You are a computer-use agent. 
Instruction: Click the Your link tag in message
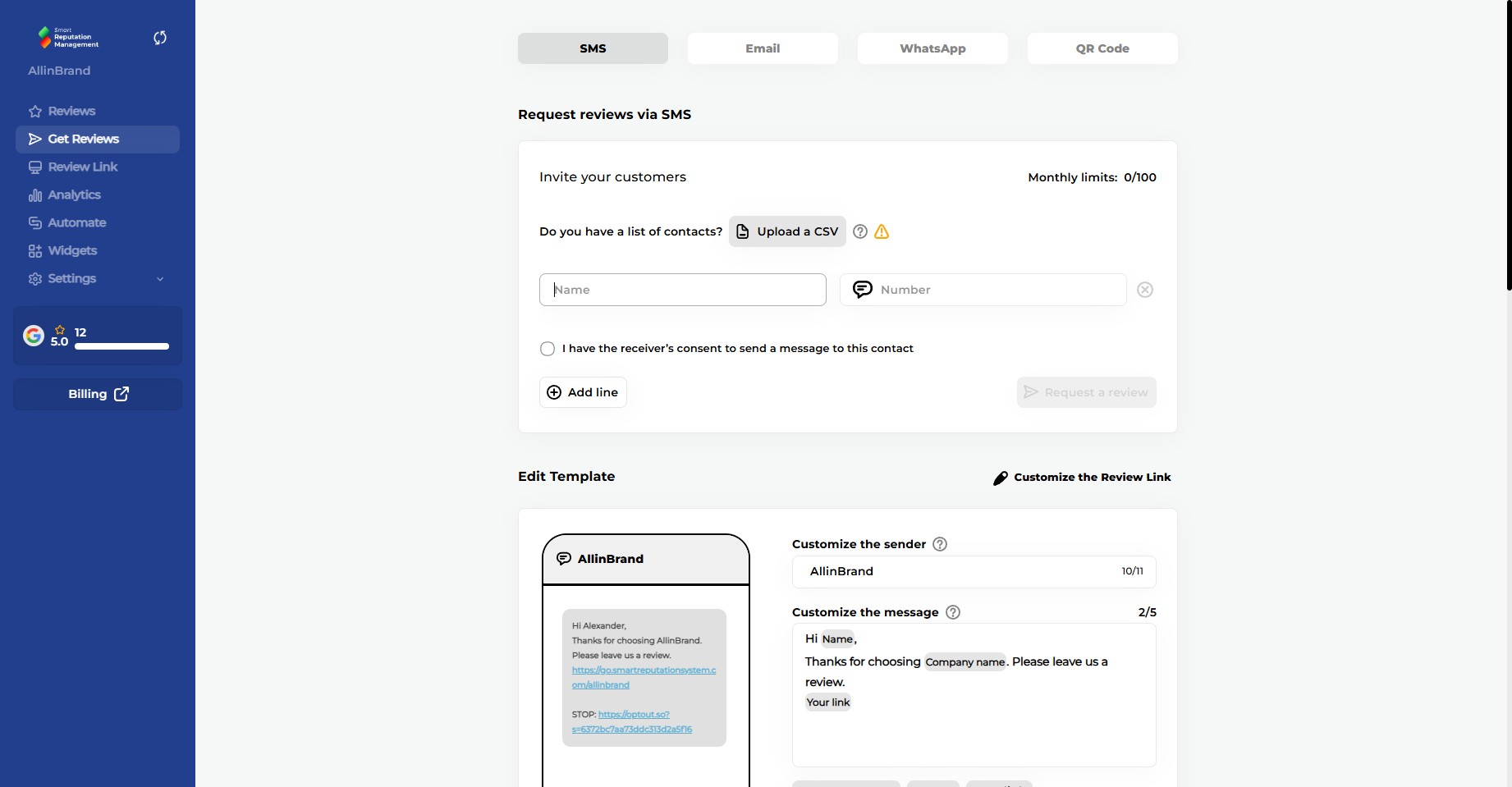click(x=828, y=702)
